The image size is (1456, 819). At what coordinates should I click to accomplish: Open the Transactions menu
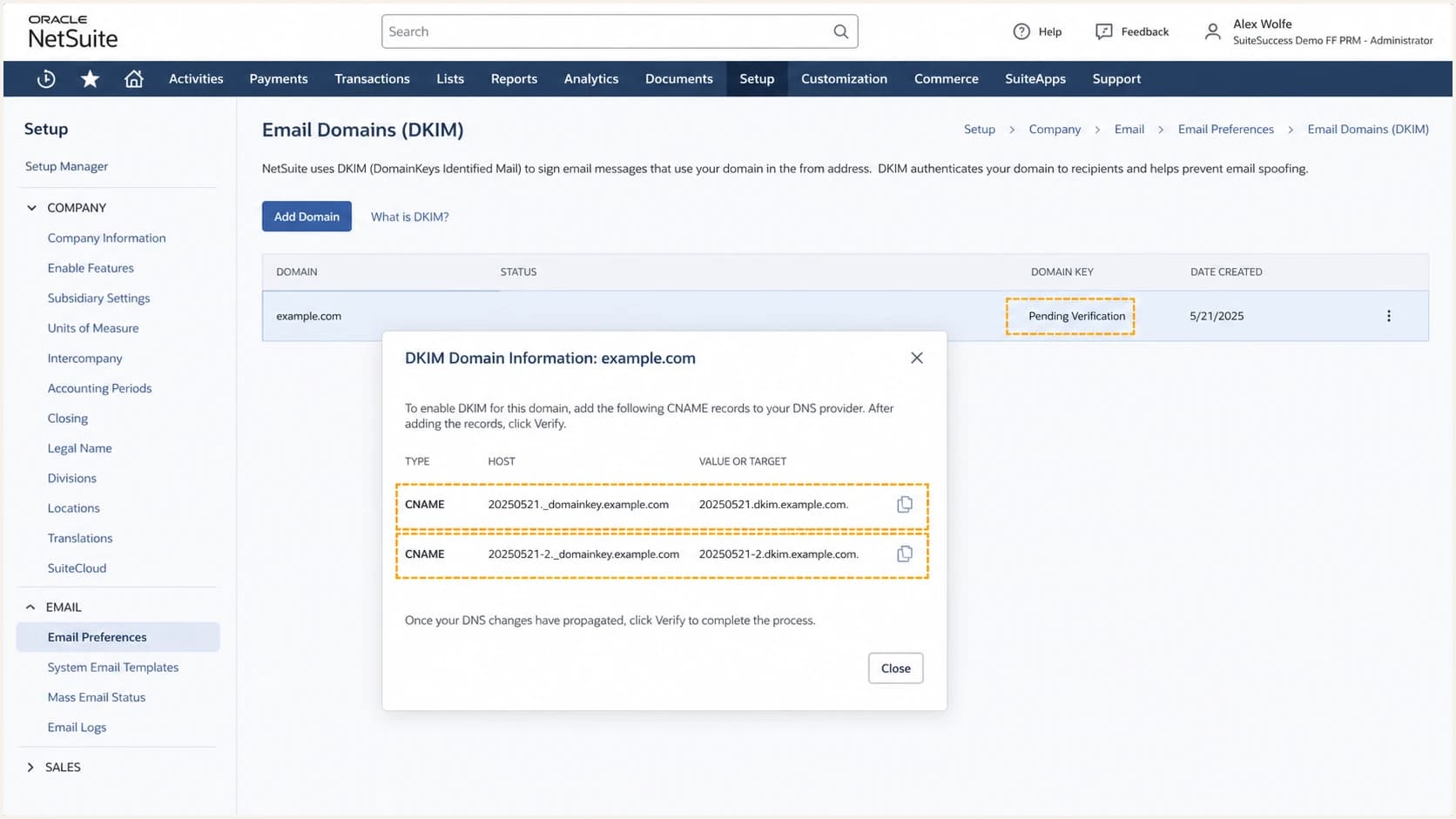point(372,79)
